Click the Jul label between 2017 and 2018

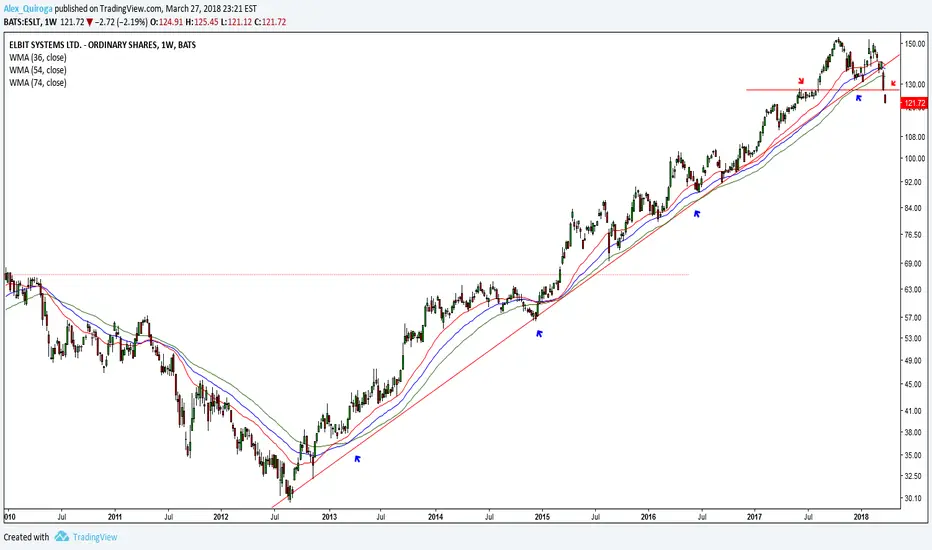(808, 517)
